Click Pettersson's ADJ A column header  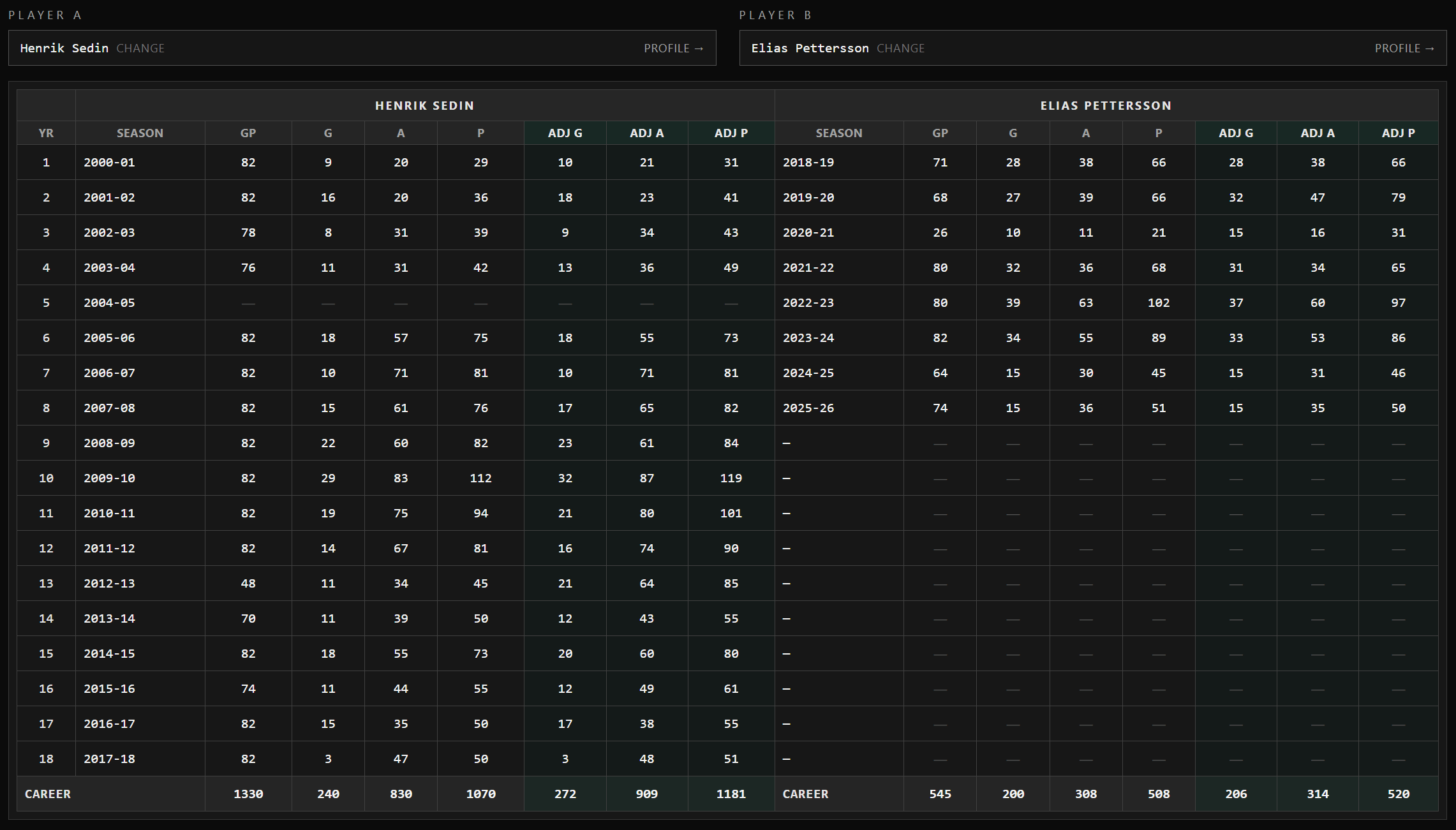(1317, 133)
